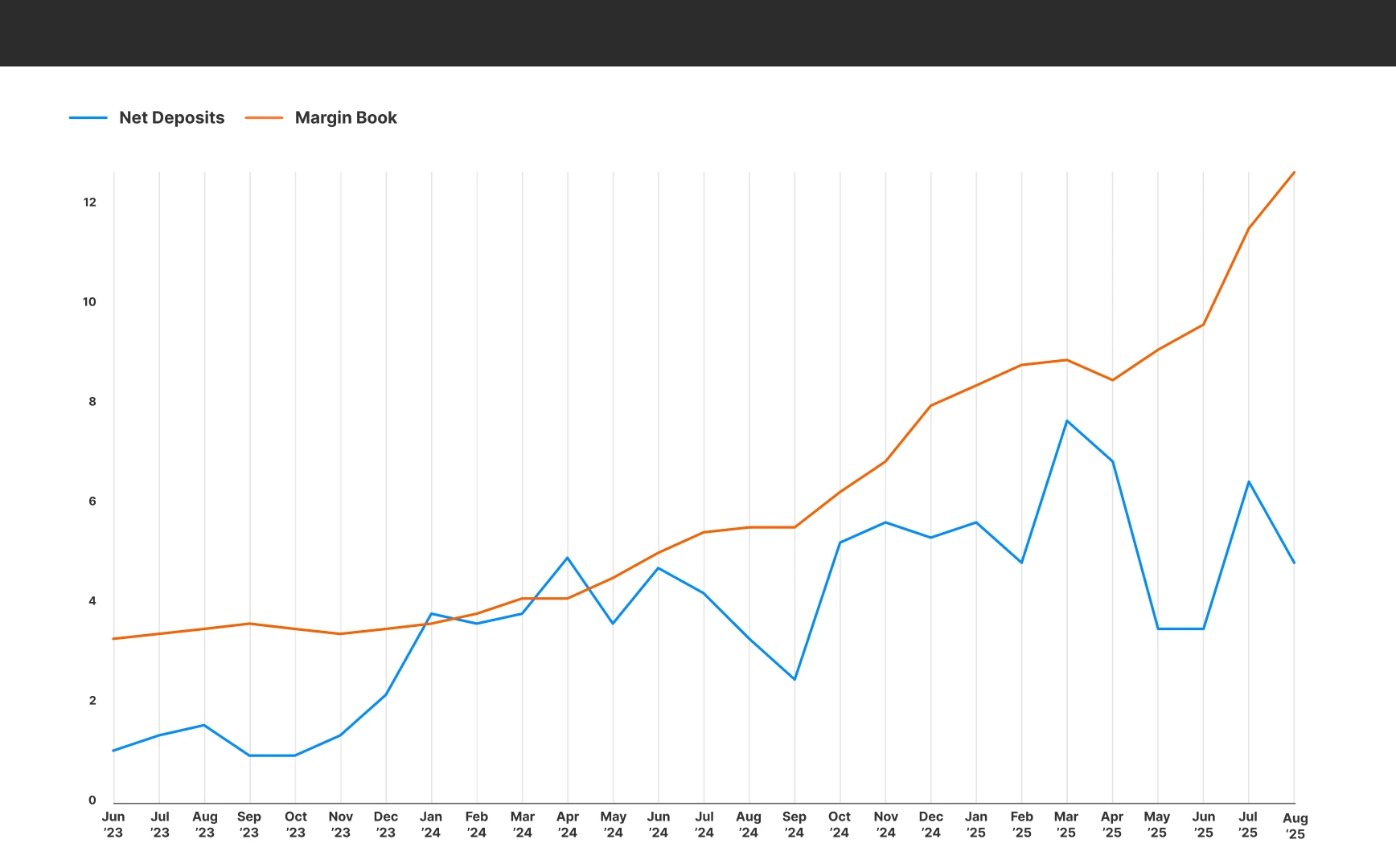This screenshot has width=1396, height=868.
Task: Click the 6 y-axis tick label
Action: [x=92, y=502]
